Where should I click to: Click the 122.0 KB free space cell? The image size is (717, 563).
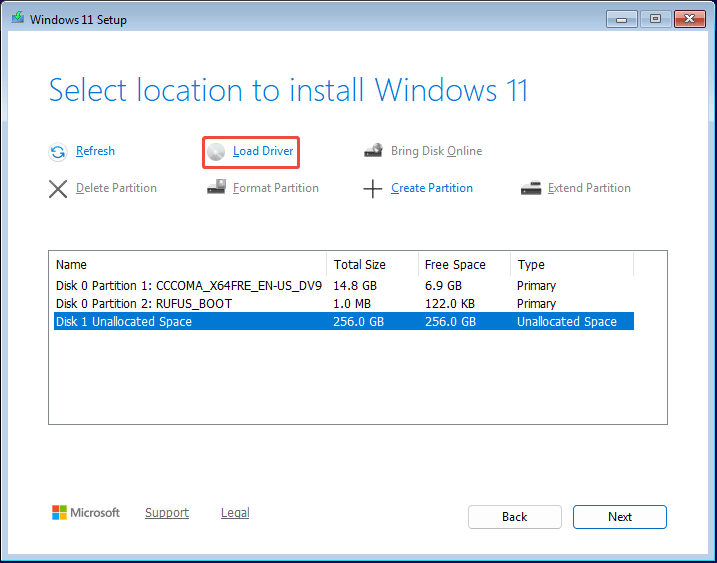[449, 304]
